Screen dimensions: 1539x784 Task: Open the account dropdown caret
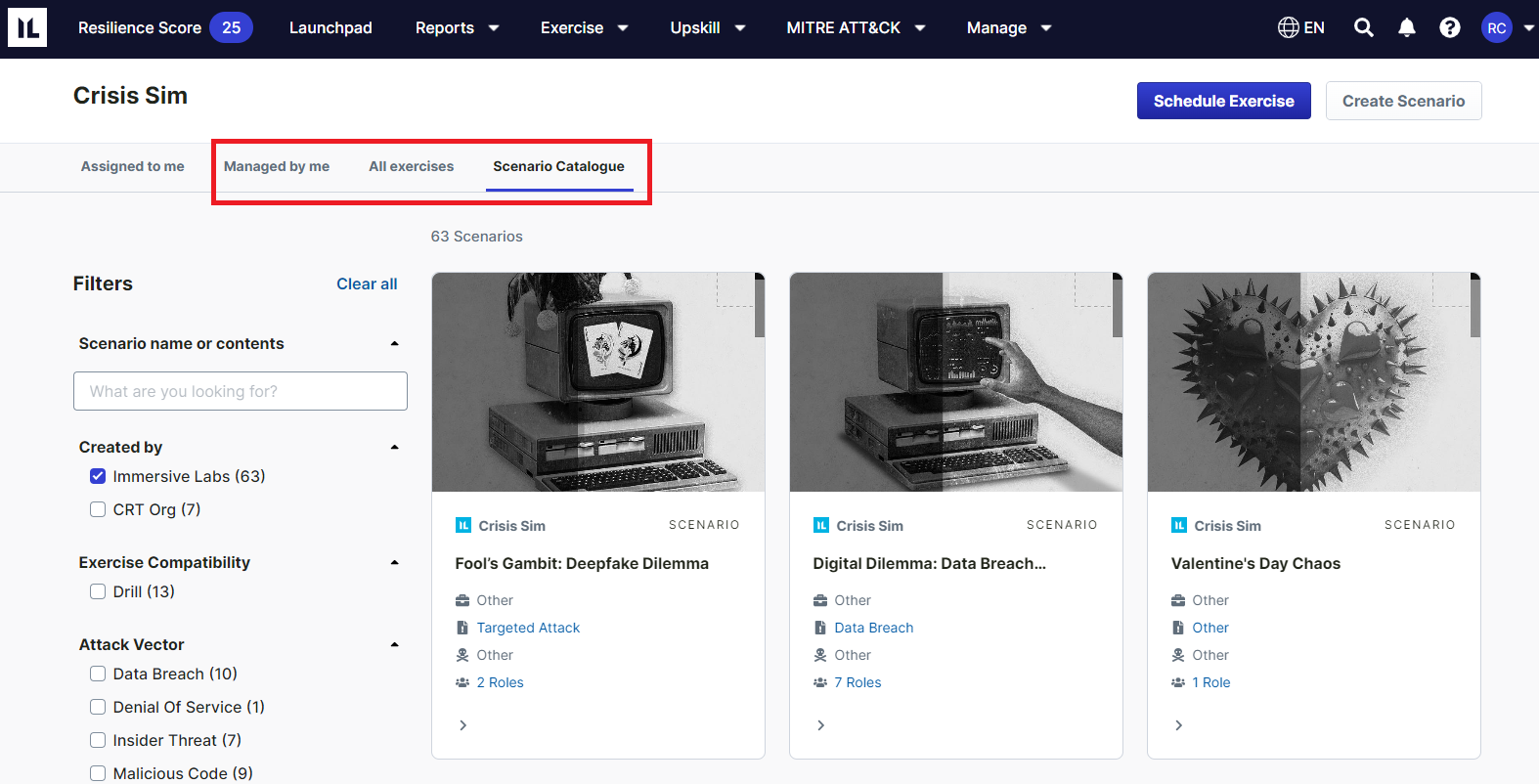pos(1529,27)
